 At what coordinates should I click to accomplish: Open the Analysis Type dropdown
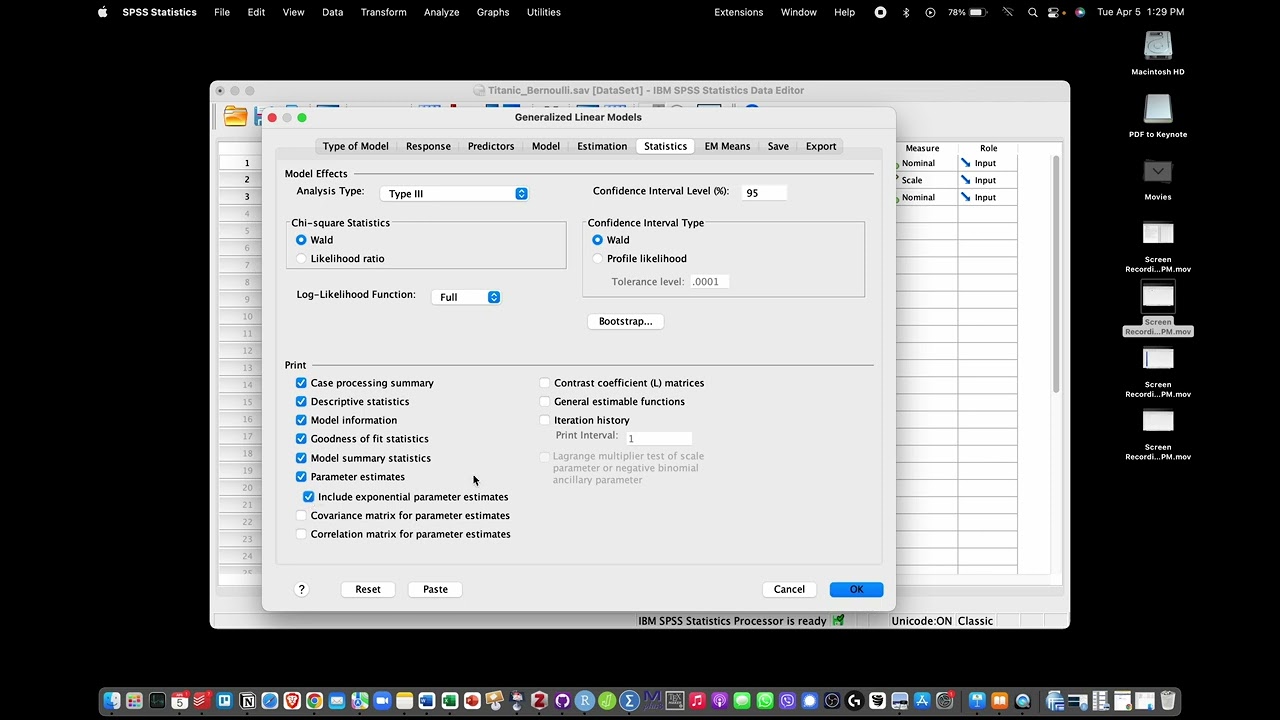(454, 194)
